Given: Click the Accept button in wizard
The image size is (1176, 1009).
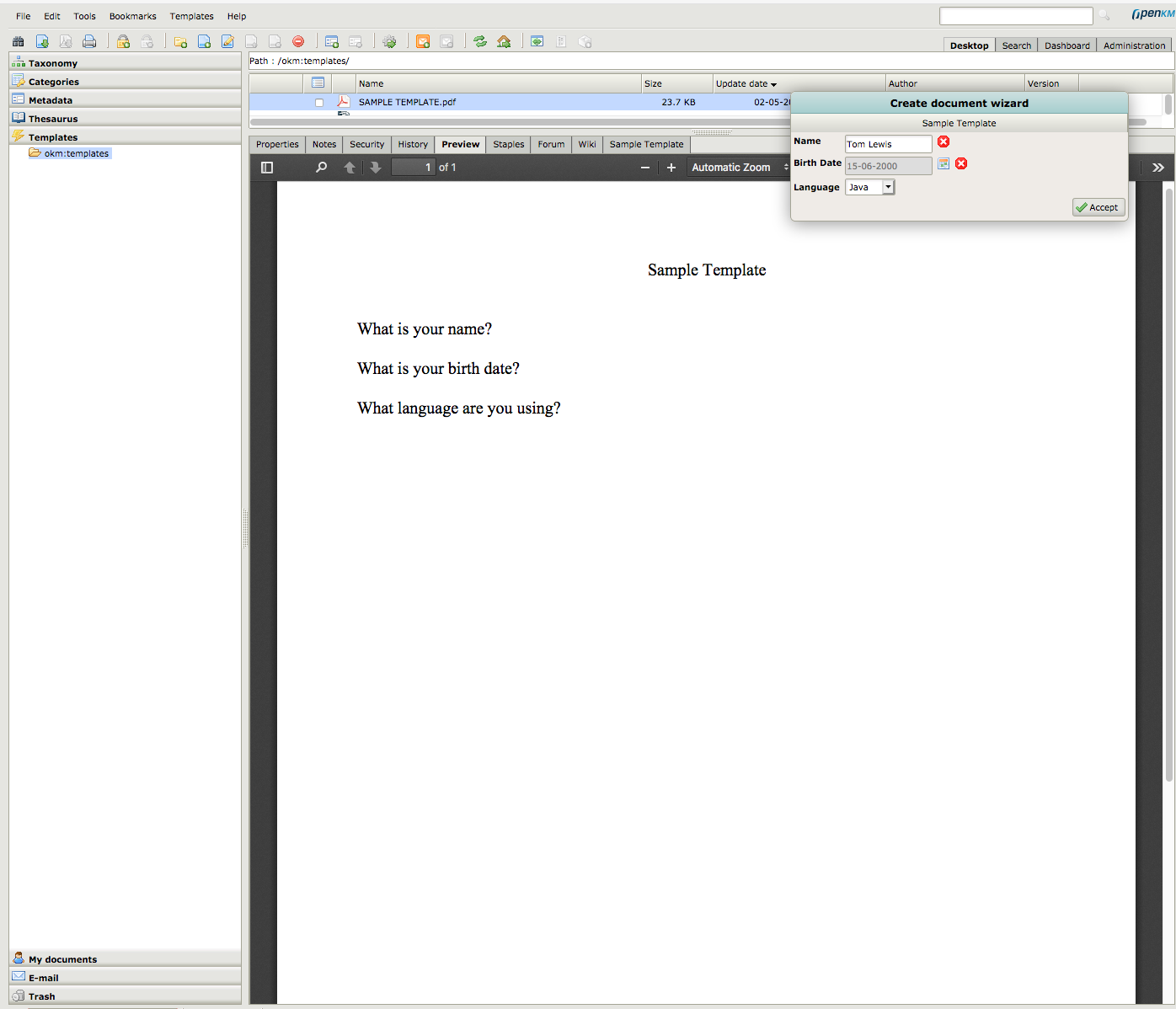Looking at the screenshot, I should (x=1098, y=207).
